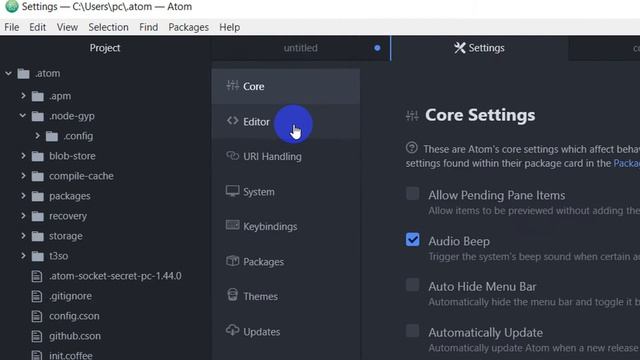Click the Editor code brackets icon
The width and height of the screenshot is (640, 360).
[x=233, y=121]
